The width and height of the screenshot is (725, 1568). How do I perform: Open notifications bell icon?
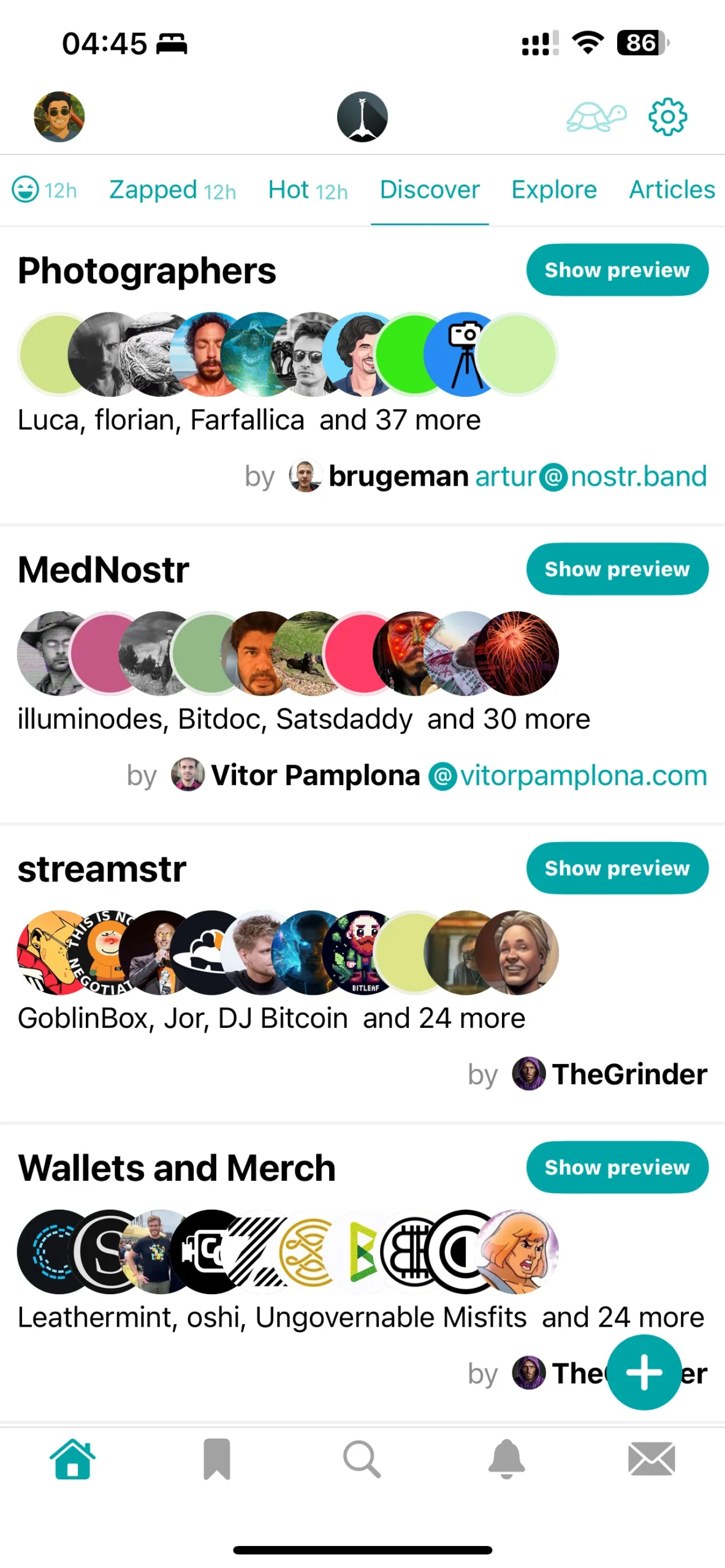click(507, 1458)
